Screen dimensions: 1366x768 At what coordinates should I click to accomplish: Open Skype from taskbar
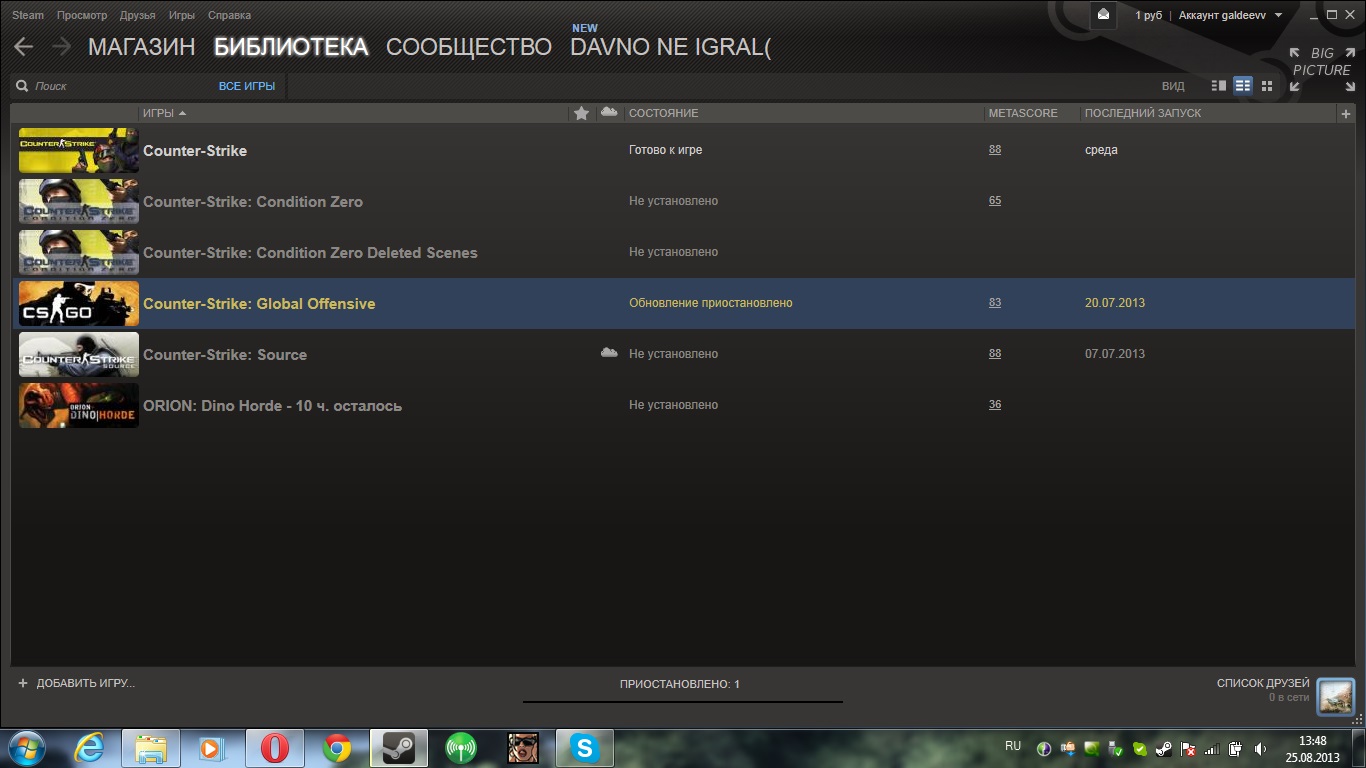(x=585, y=748)
